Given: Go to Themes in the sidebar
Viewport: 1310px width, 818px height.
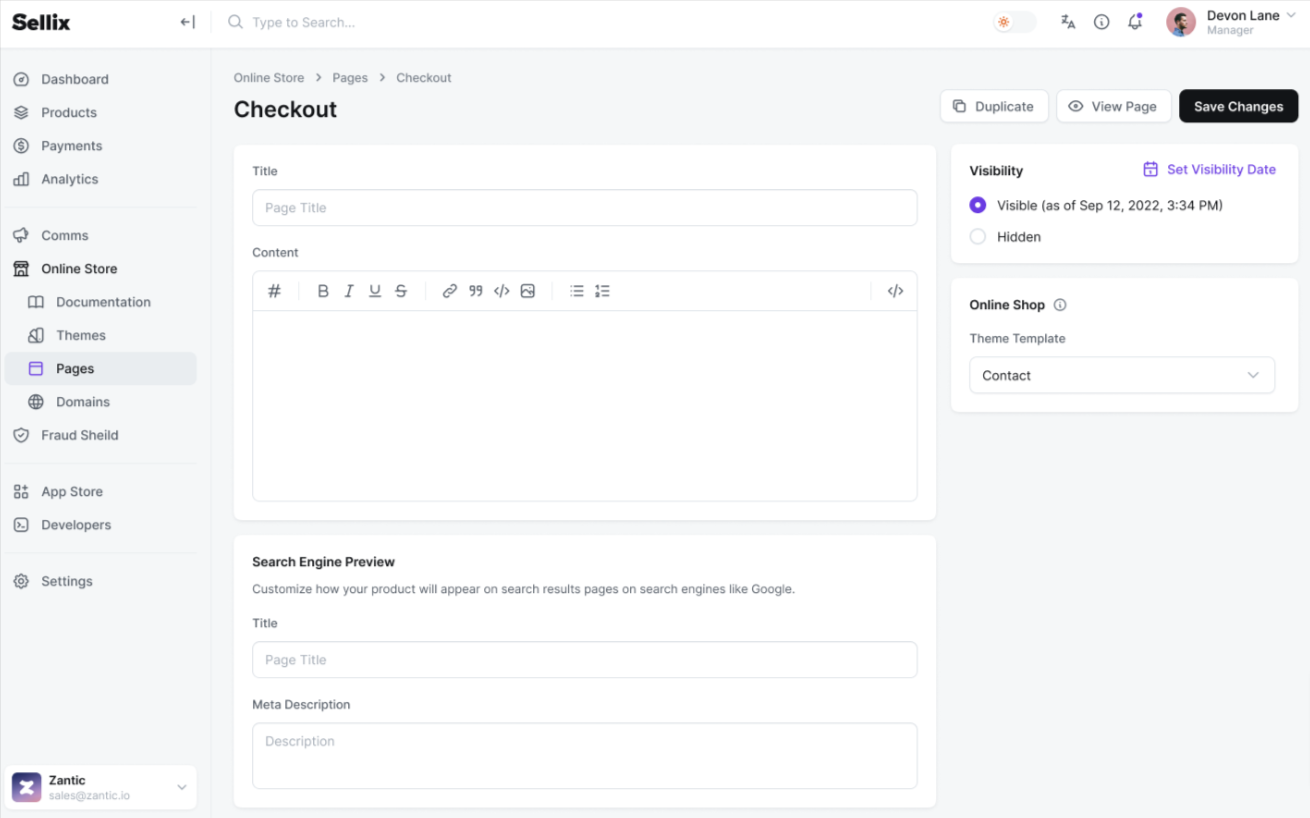Looking at the screenshot, I should click(80, 335).
